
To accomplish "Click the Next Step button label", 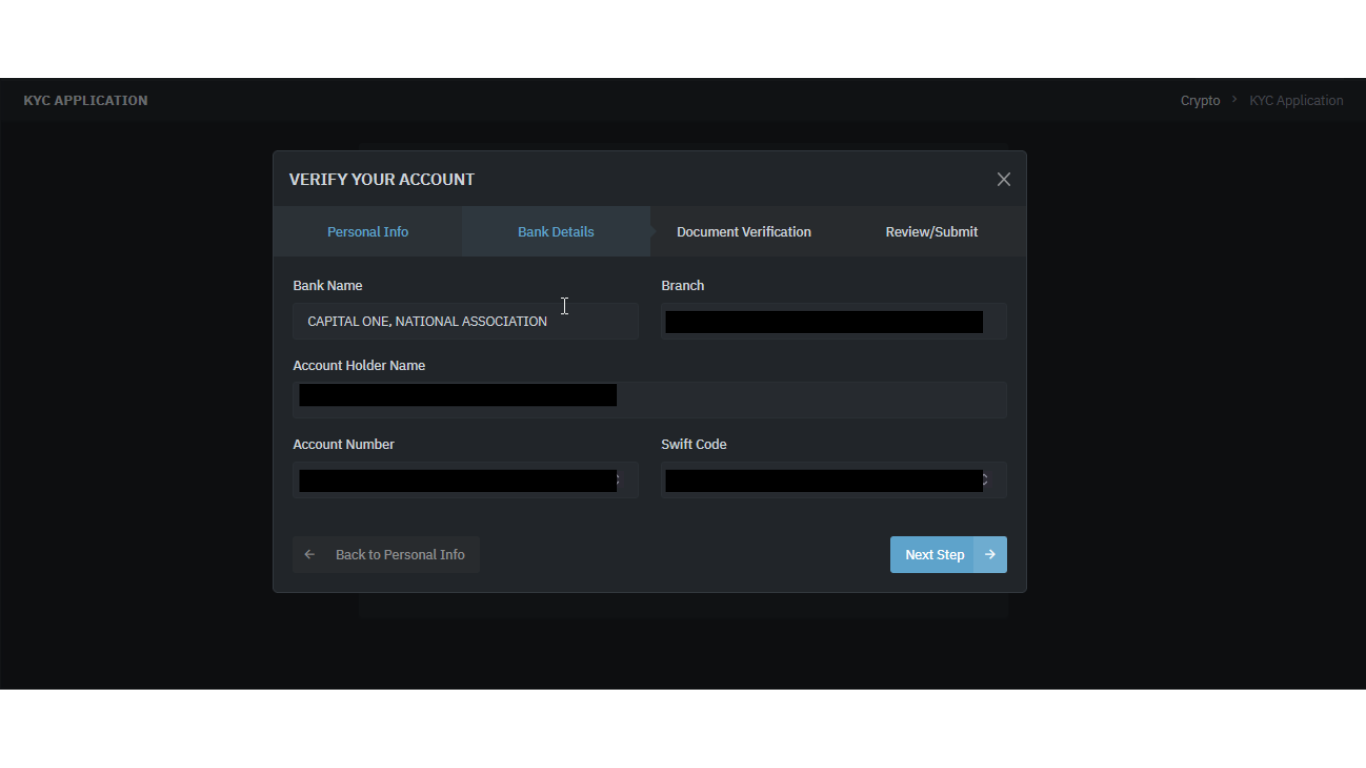I will [934, 555].
